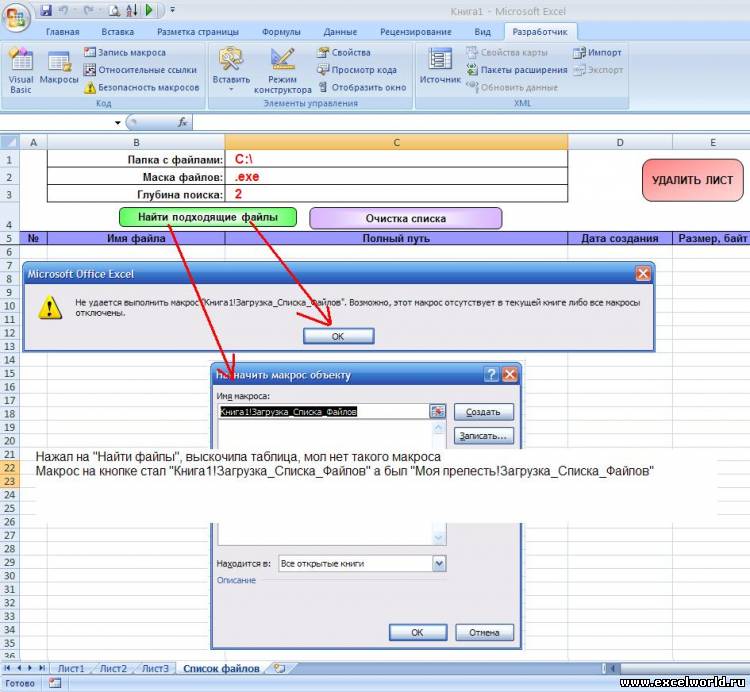Click the green run arrow icon
Screen dimensions: 750x692
pos(149,10)
